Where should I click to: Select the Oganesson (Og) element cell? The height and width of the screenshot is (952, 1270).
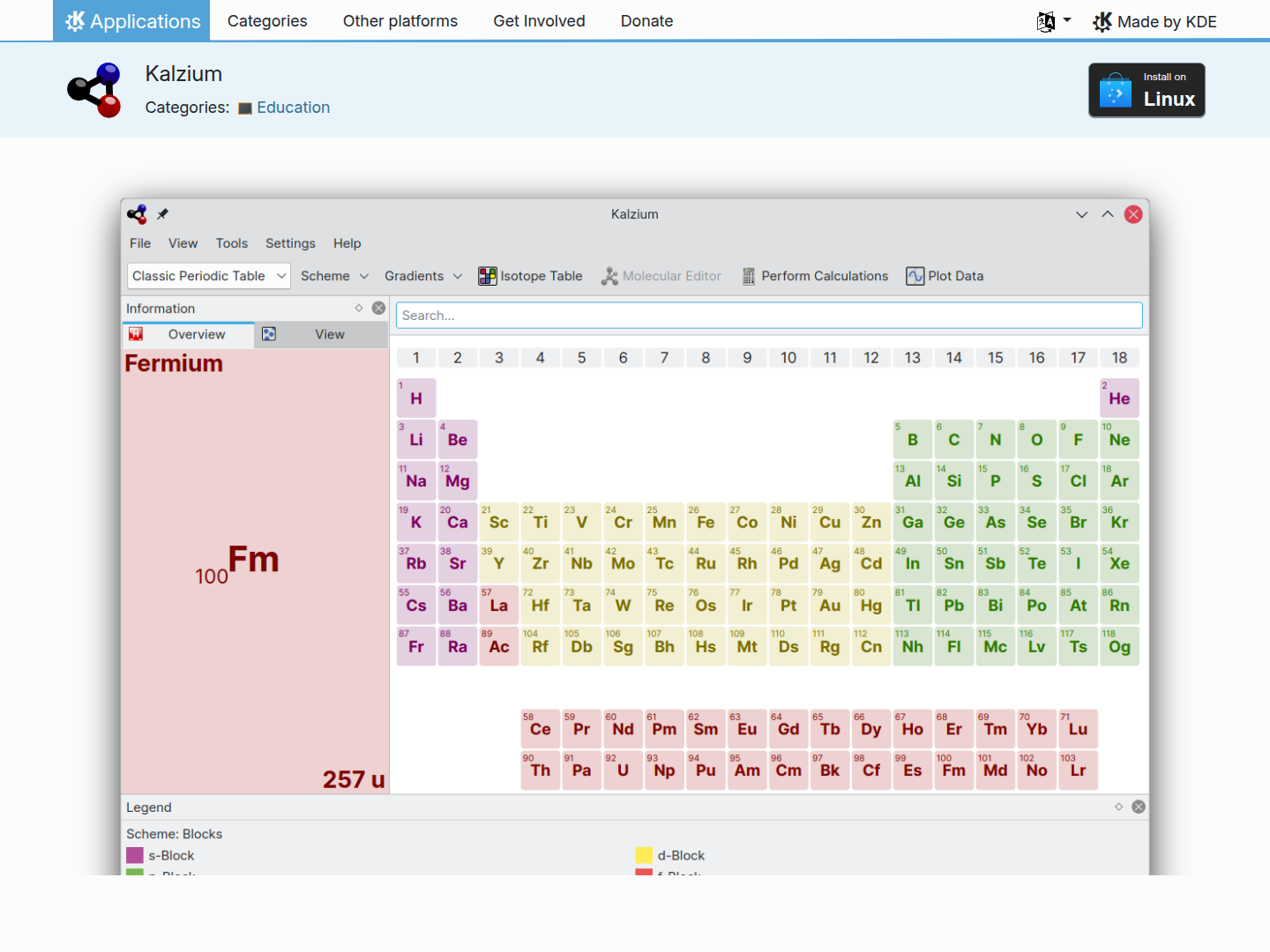[1119, 647]
